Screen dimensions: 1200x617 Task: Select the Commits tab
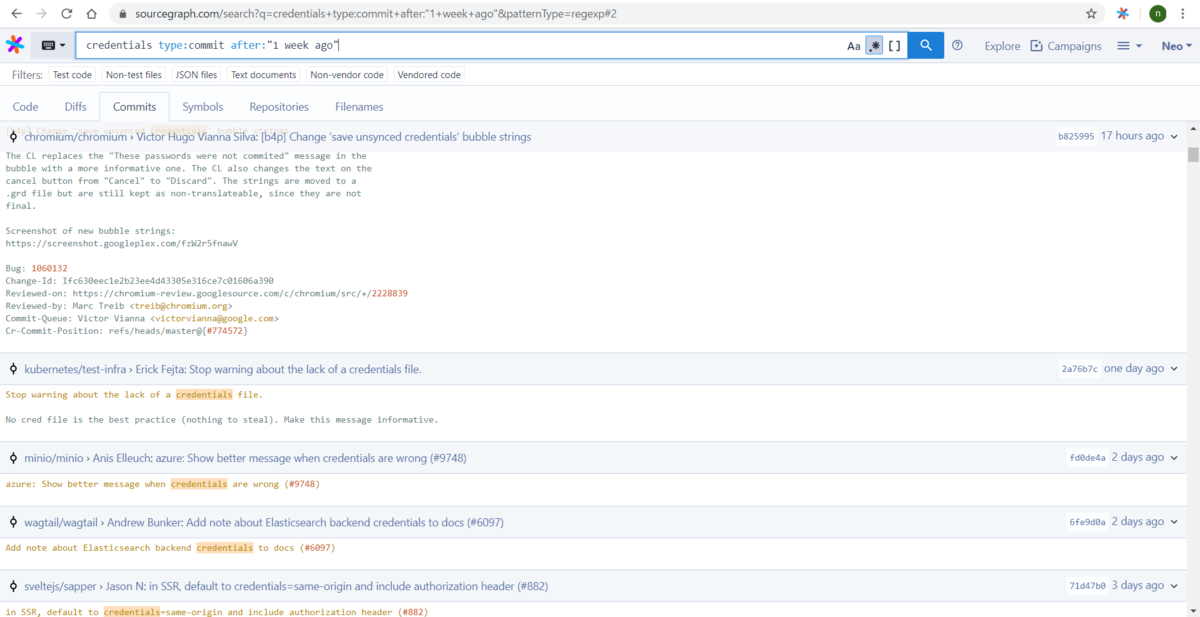coord(134,107)
